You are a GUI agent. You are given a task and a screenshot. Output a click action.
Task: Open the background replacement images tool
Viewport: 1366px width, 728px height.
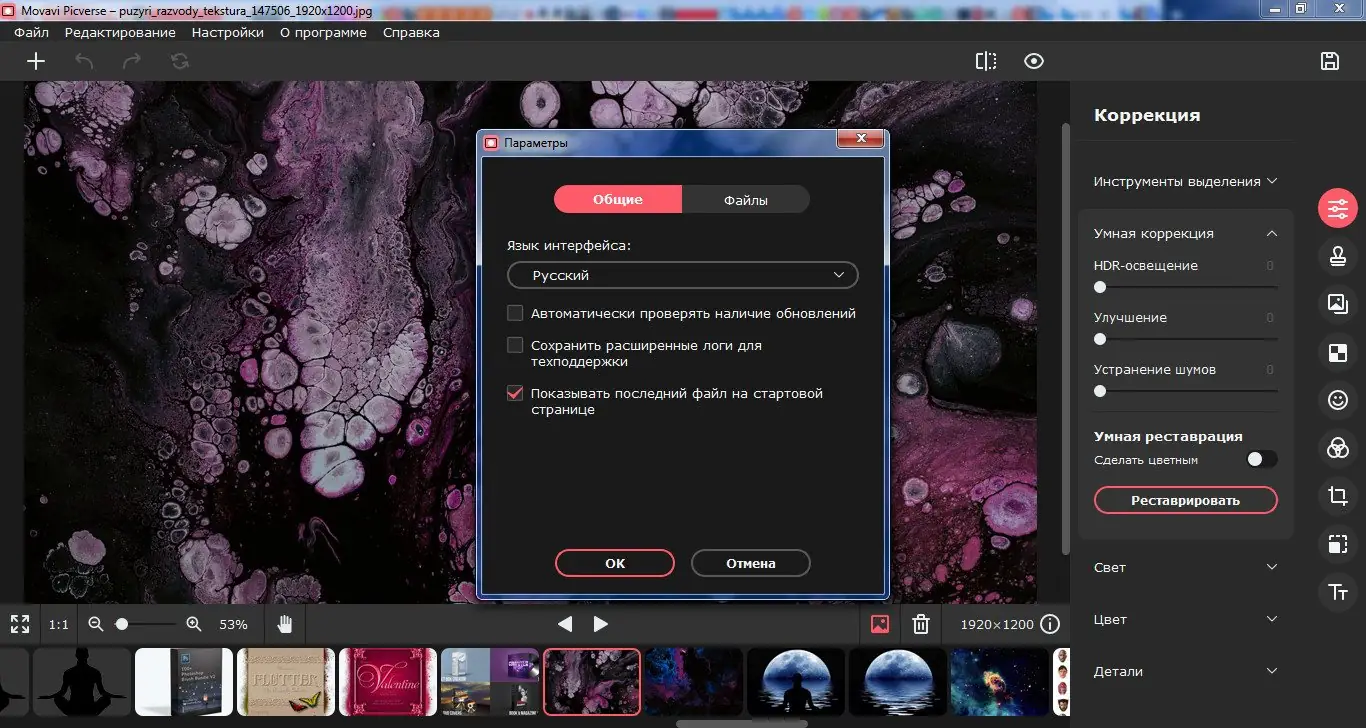point(1338,304)
